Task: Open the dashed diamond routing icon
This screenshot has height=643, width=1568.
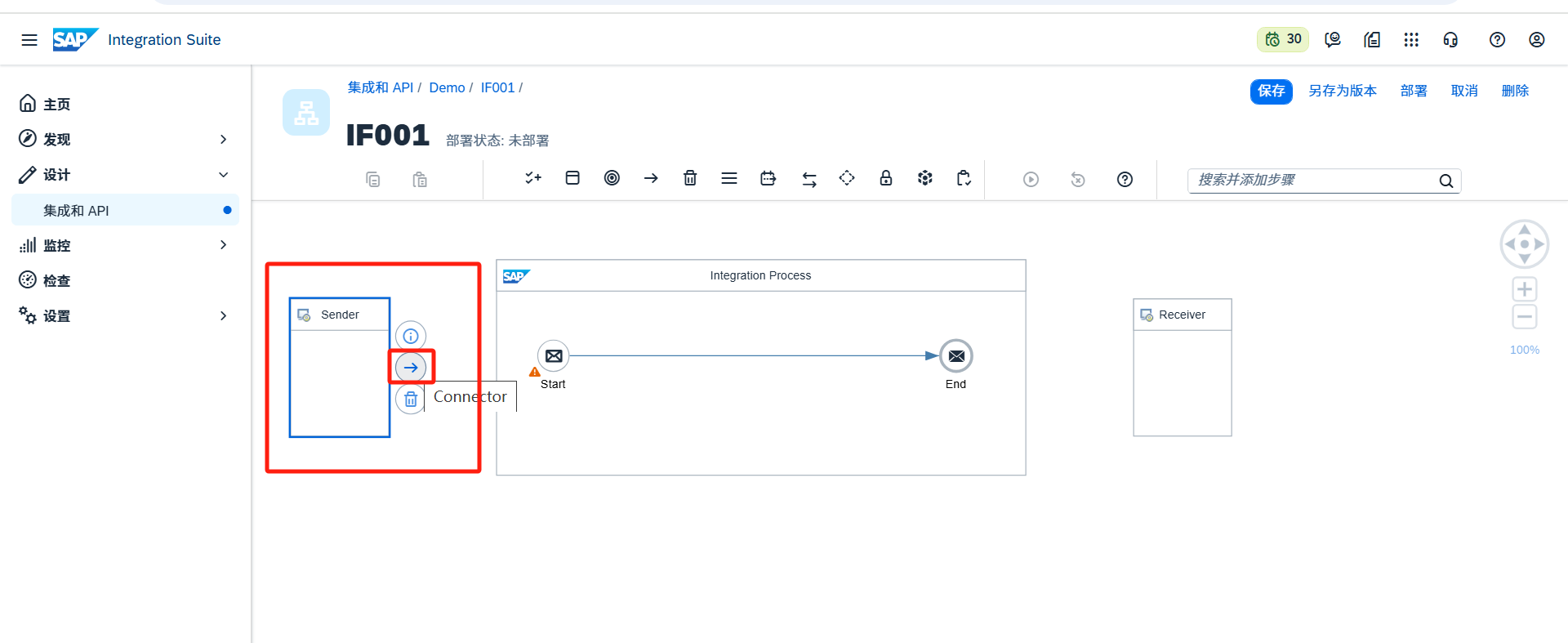Action: [847, 178]
